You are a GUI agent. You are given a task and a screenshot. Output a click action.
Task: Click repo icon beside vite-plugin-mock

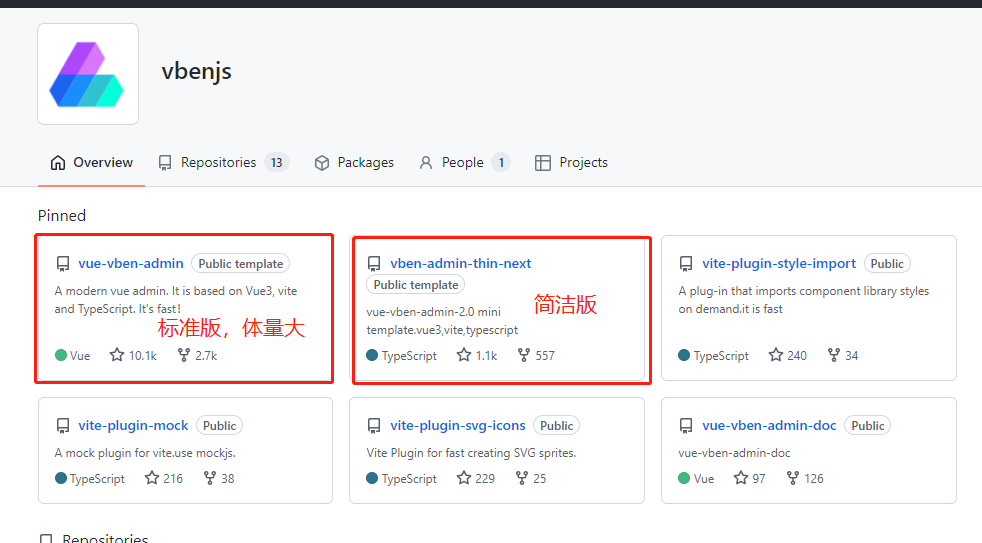tap(63, 426)
